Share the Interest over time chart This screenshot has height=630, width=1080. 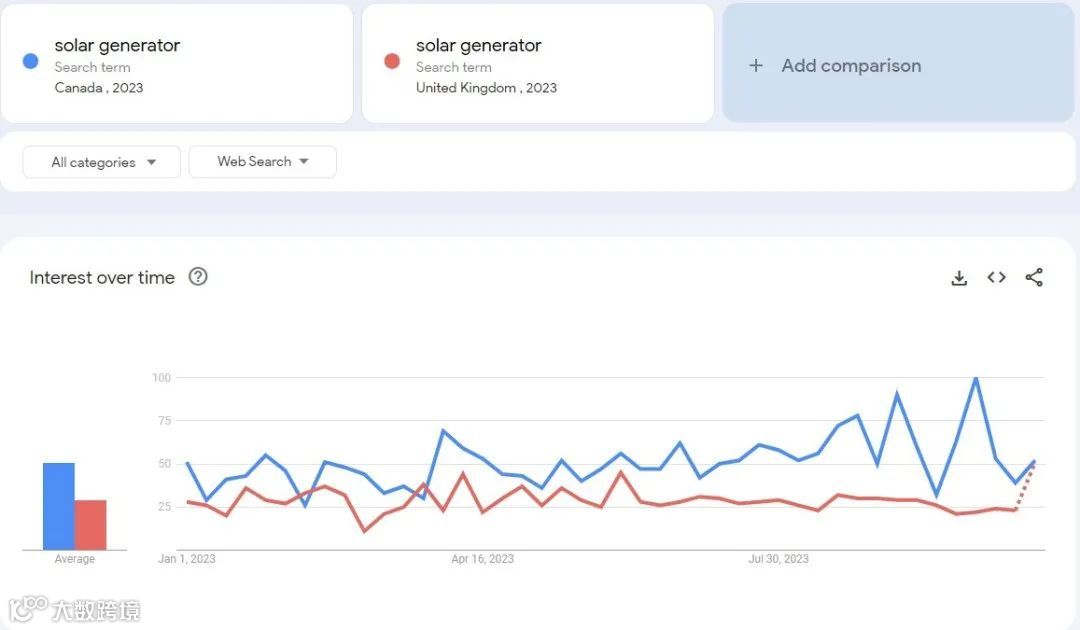(1035, 278)
